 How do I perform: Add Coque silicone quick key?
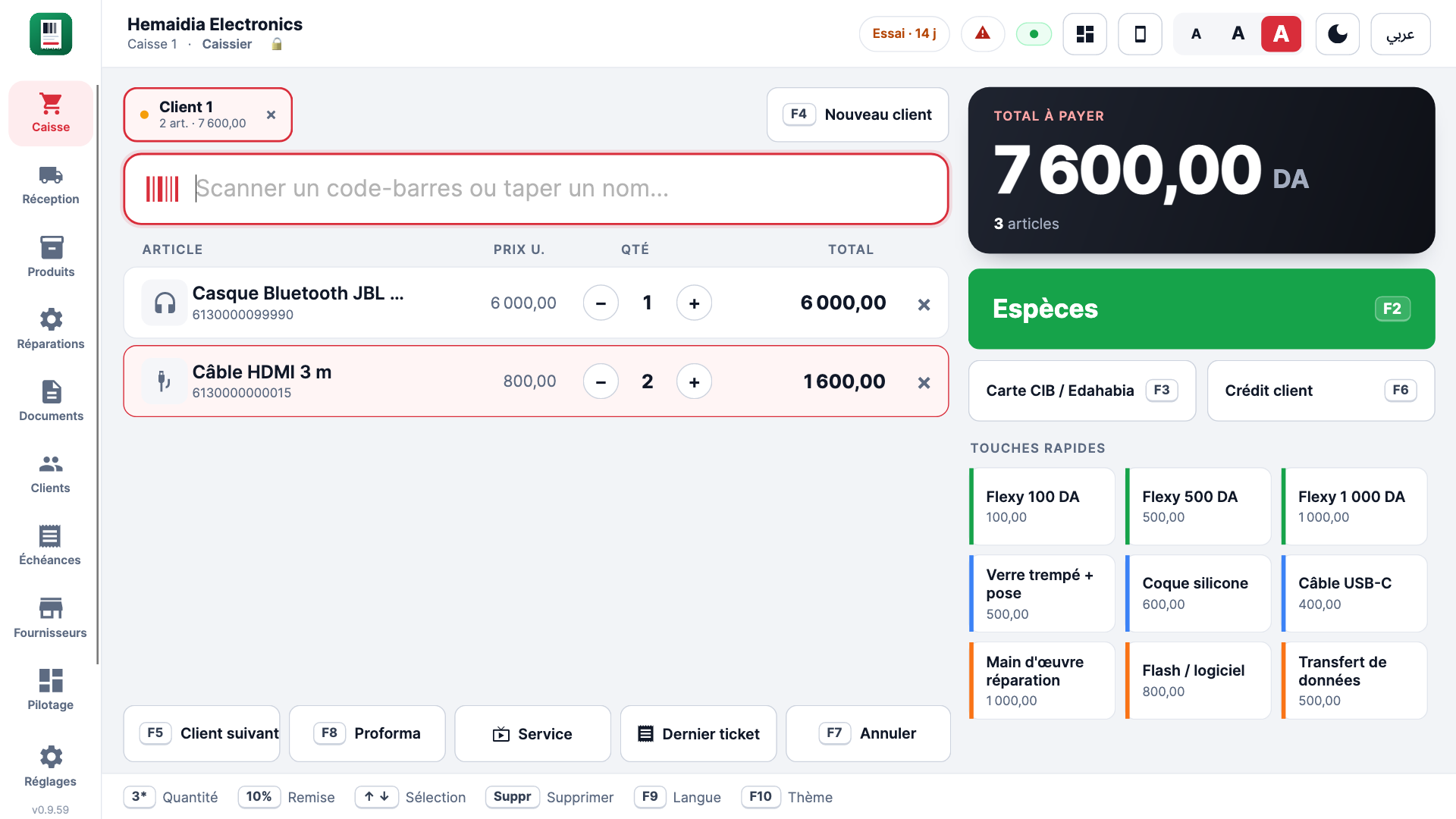pos(1198,594)
